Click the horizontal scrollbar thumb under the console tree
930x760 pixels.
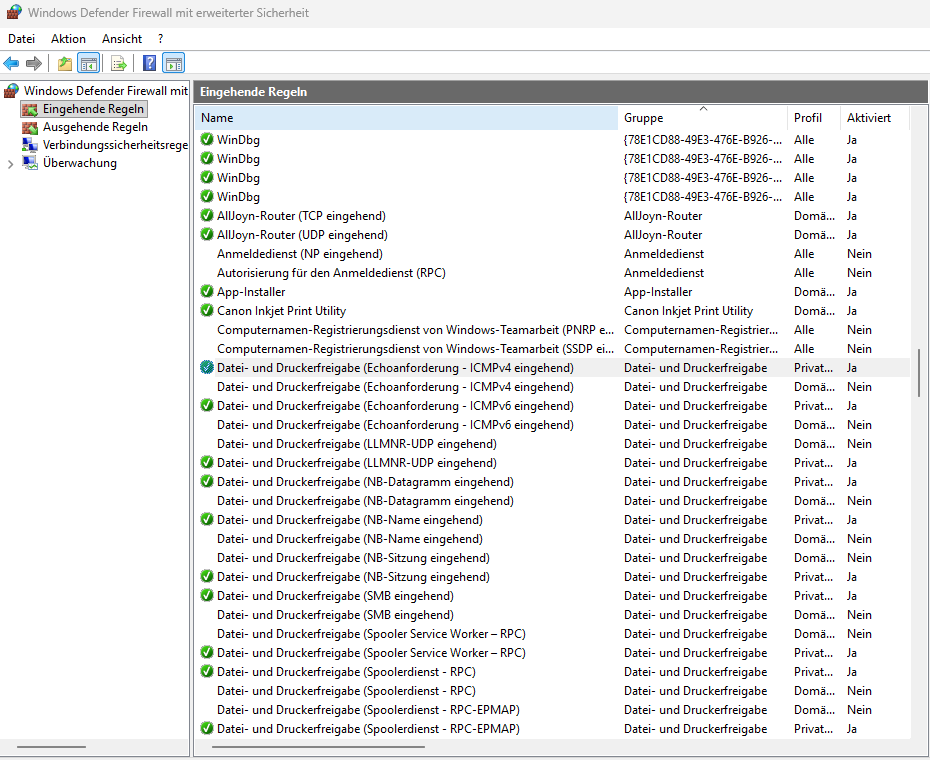coord(52,746)
